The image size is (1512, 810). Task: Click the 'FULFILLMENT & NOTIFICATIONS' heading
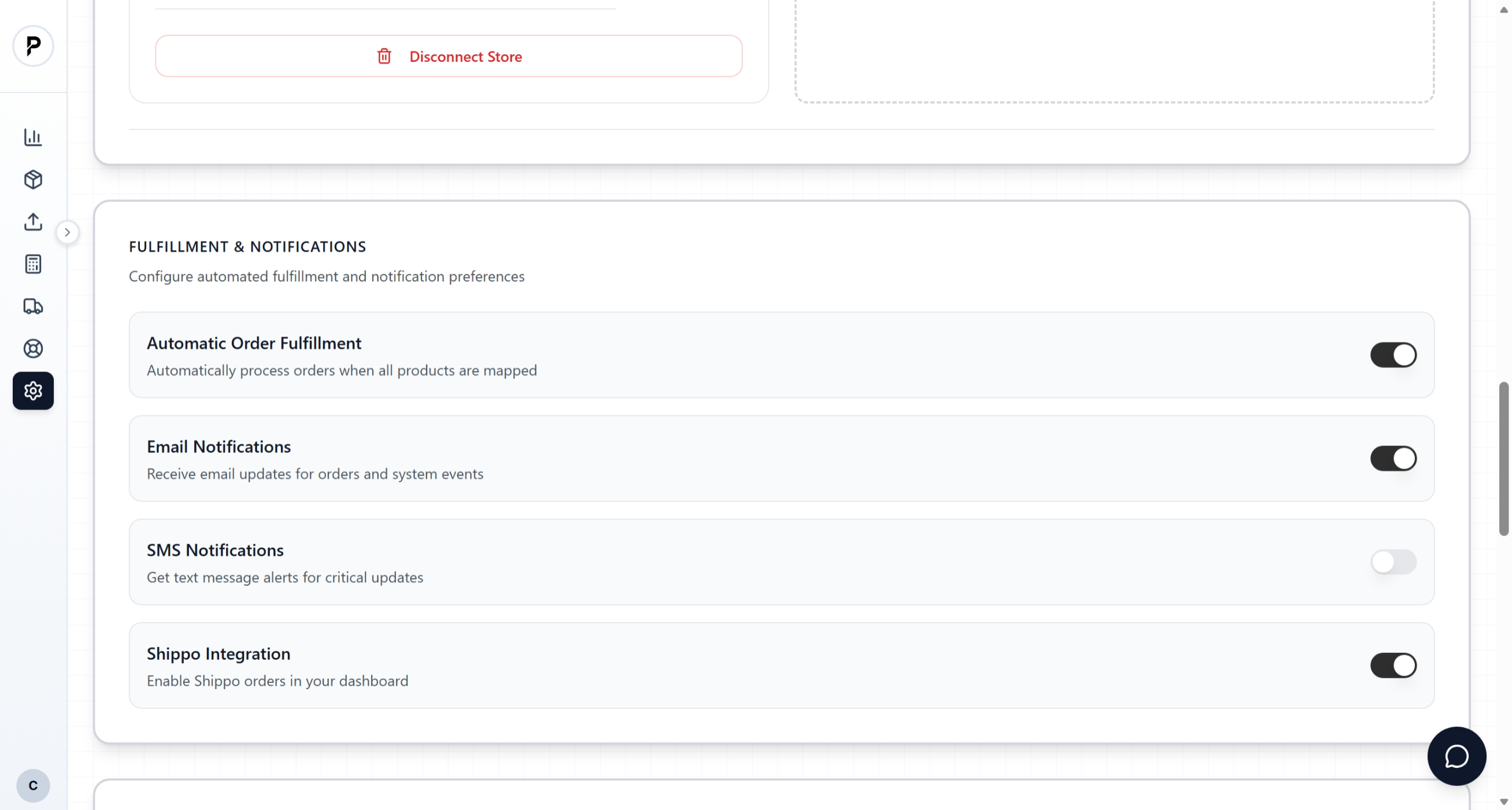click(x=247, y=247)
